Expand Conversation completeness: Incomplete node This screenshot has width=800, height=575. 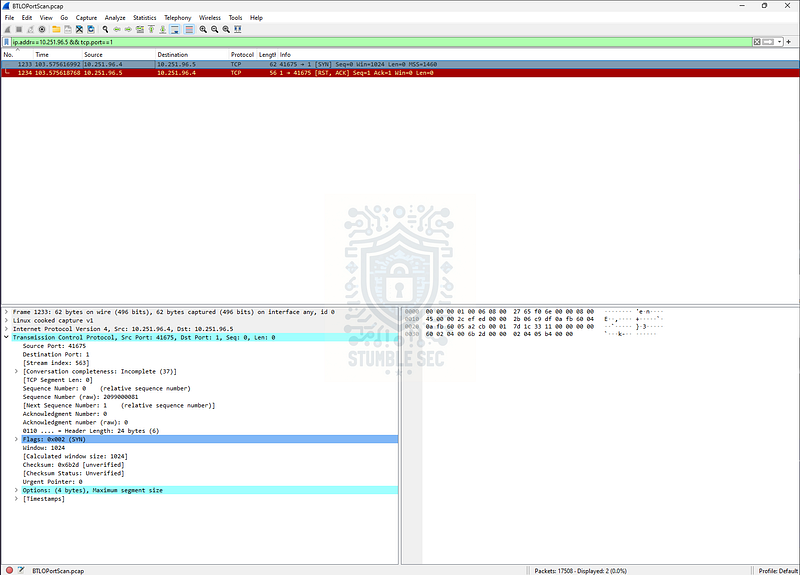[16, 371]
